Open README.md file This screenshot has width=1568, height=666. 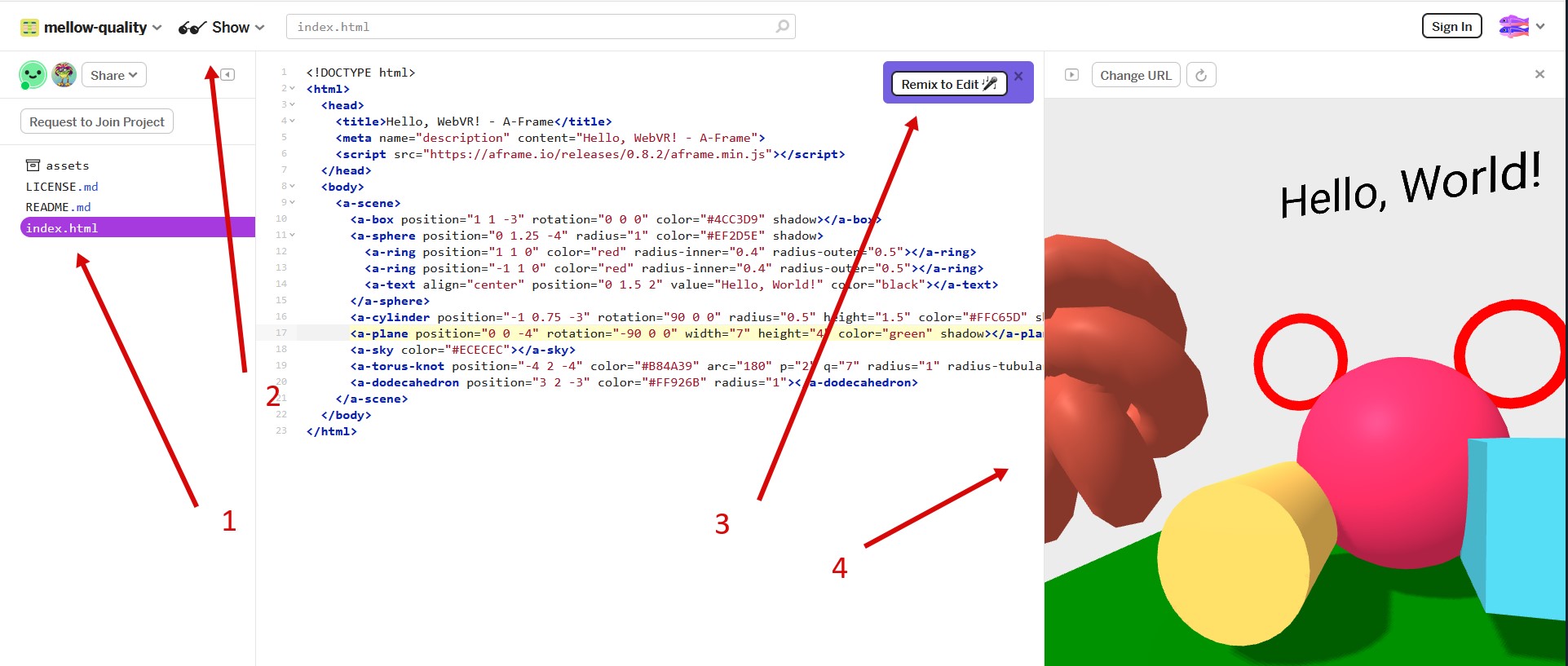pos(58,207)
